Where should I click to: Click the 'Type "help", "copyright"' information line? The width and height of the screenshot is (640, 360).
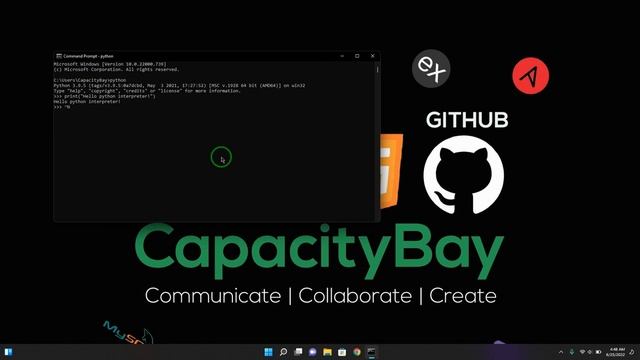click(147, 91)
